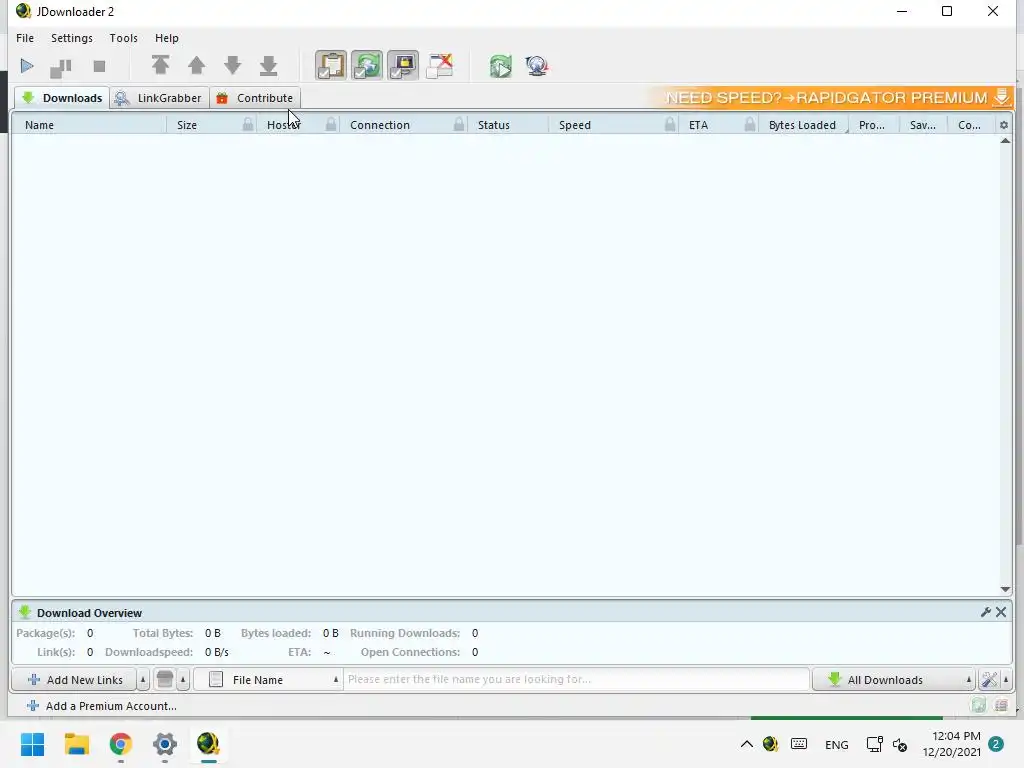
Task: Open the File Name search type dropdown
Action: [268, 680]
